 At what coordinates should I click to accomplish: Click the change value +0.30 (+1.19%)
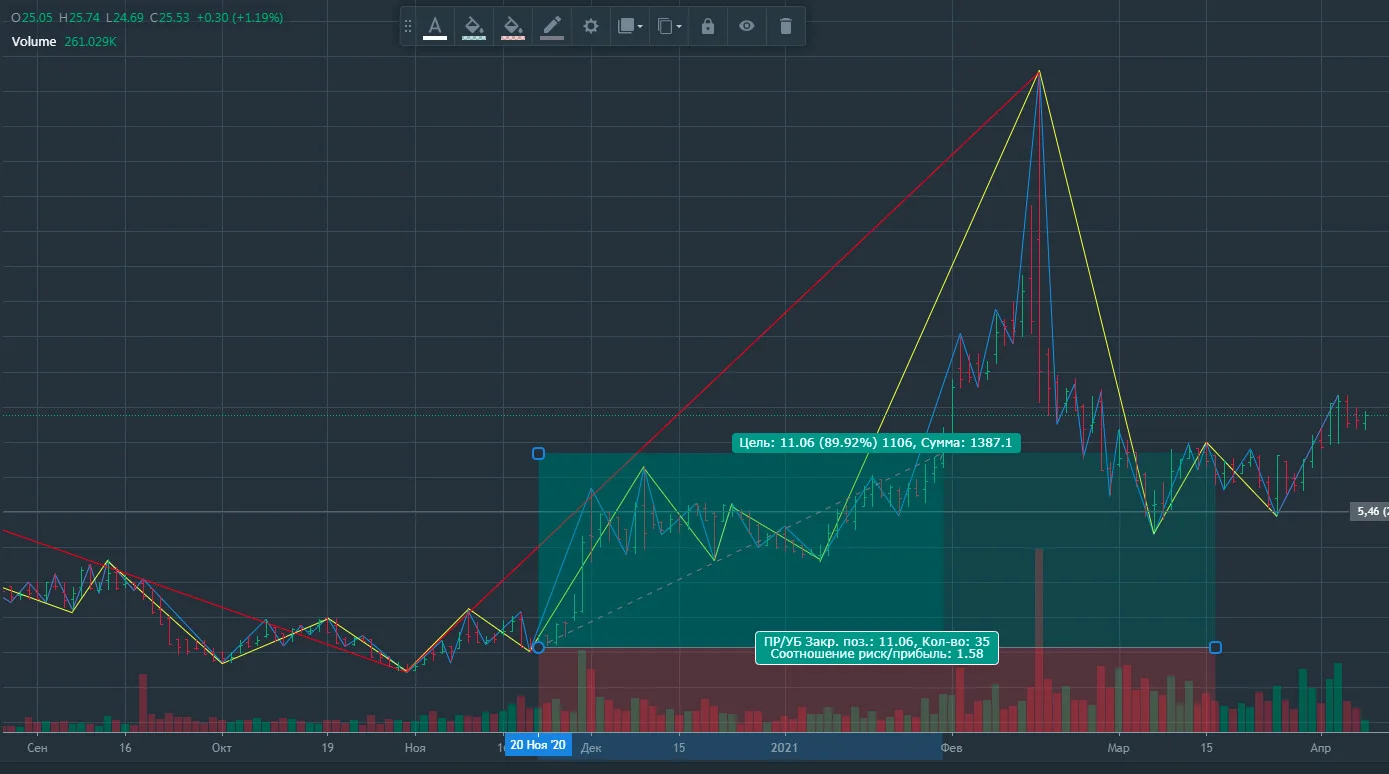tap(241, 18)
